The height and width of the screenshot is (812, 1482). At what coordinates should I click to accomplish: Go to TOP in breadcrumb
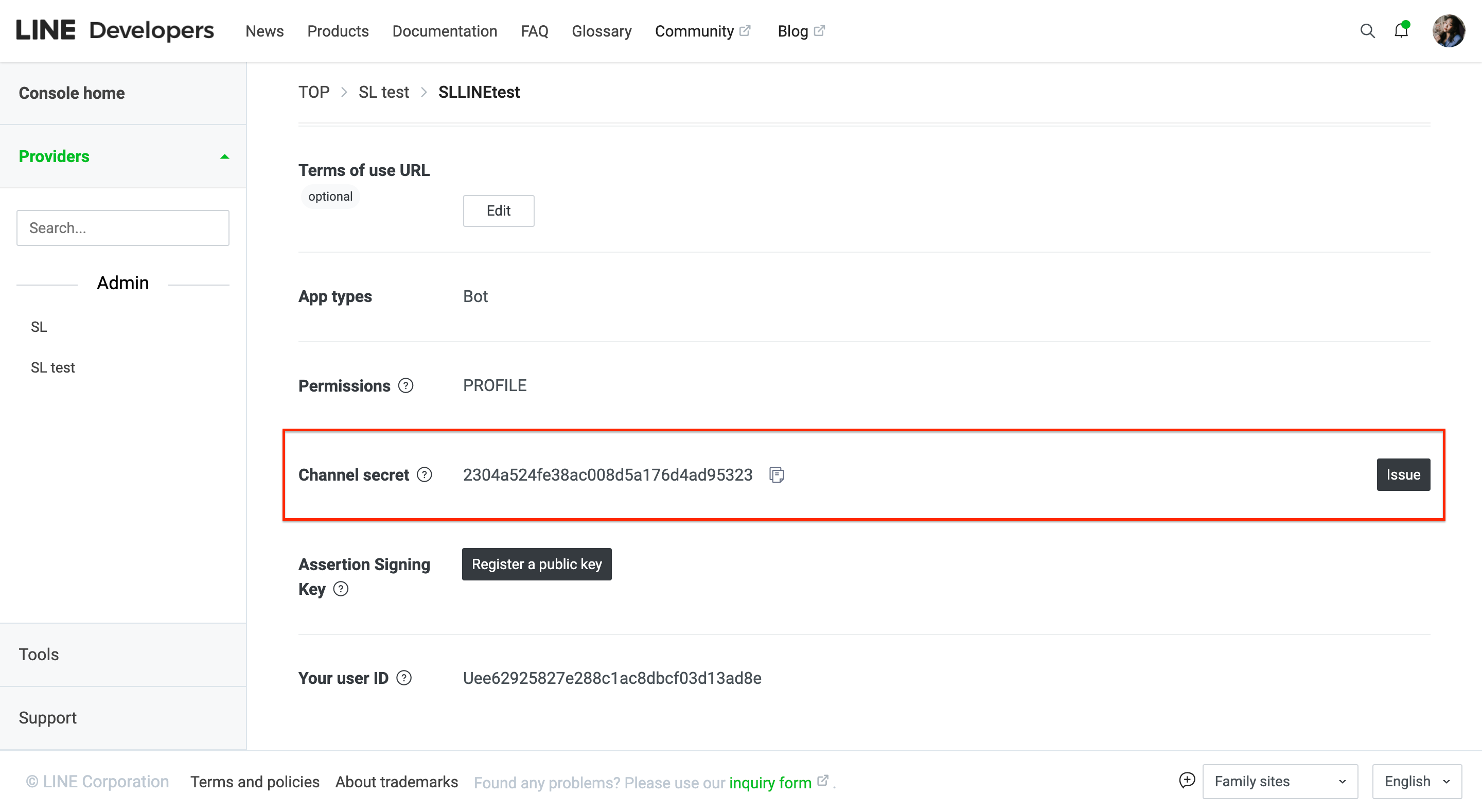(313, 92)
